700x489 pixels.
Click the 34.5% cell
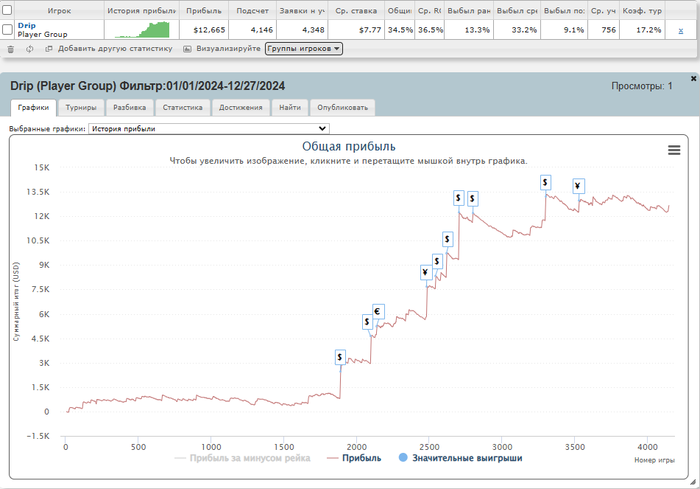click(x=400, y=30)
